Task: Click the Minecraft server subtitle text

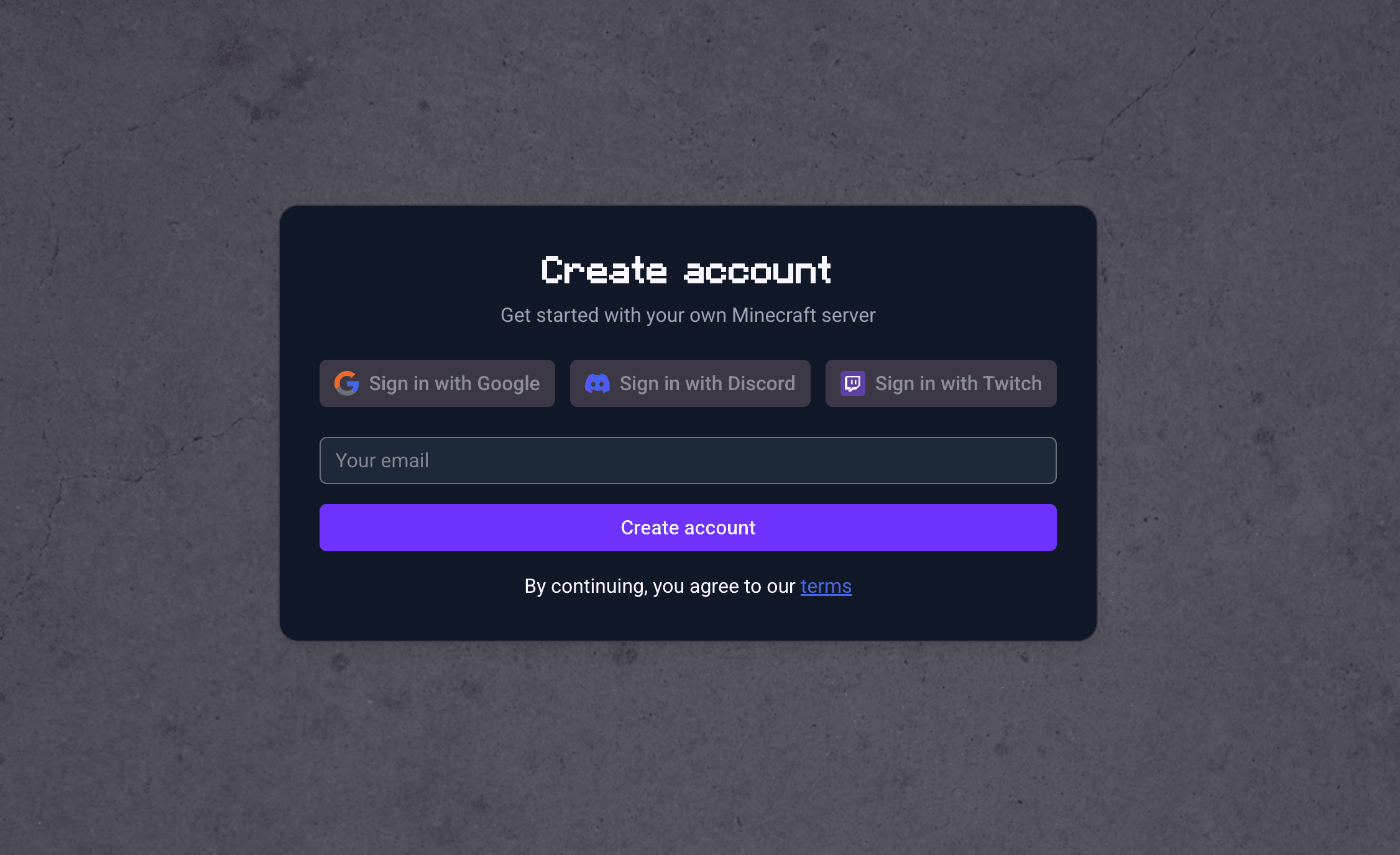Action: (688, 315)
